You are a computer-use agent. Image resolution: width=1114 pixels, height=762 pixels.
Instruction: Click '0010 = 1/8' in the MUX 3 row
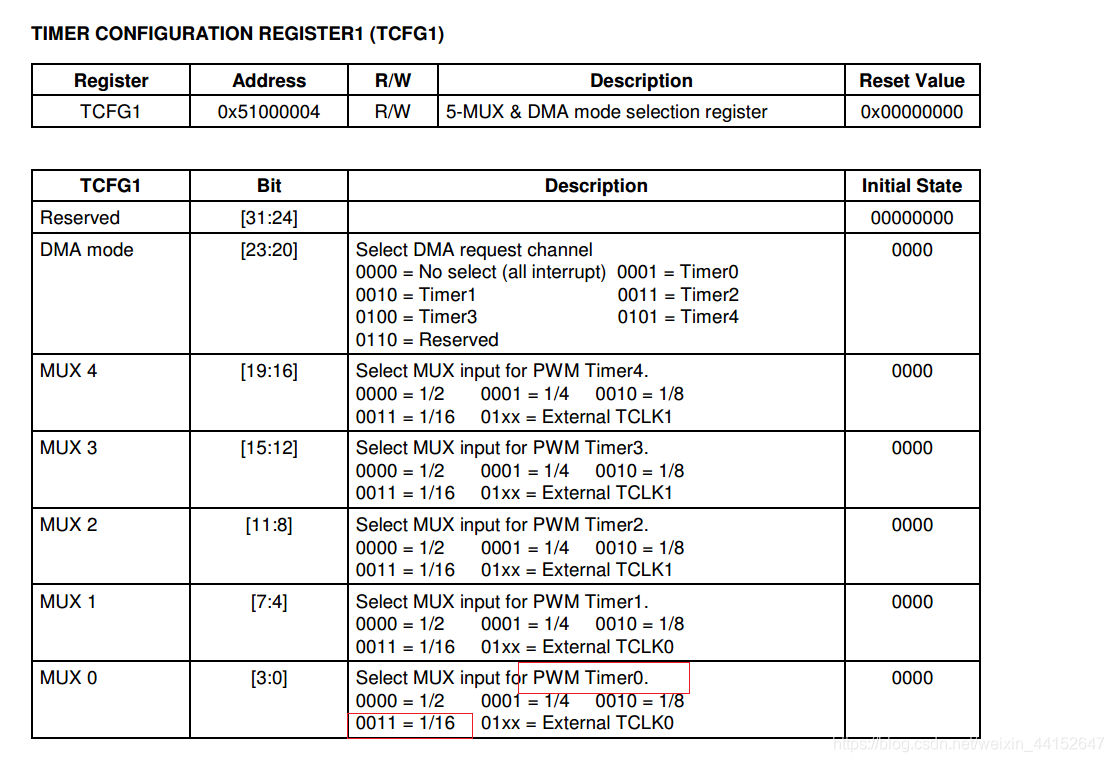(x=639, y=471)
